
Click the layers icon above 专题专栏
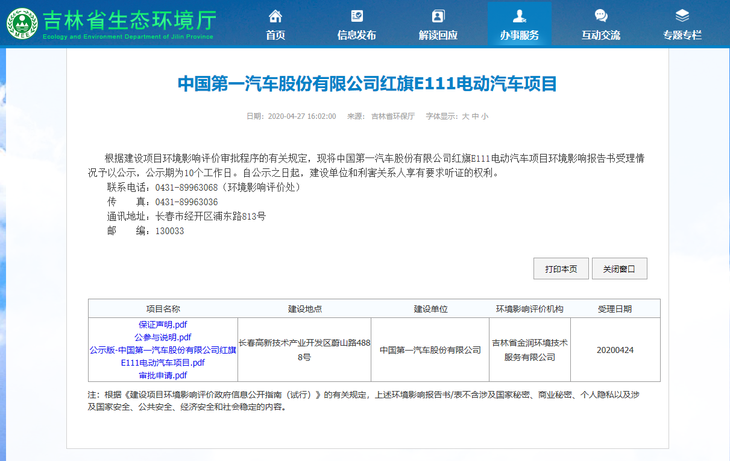(x=682, y=16)
